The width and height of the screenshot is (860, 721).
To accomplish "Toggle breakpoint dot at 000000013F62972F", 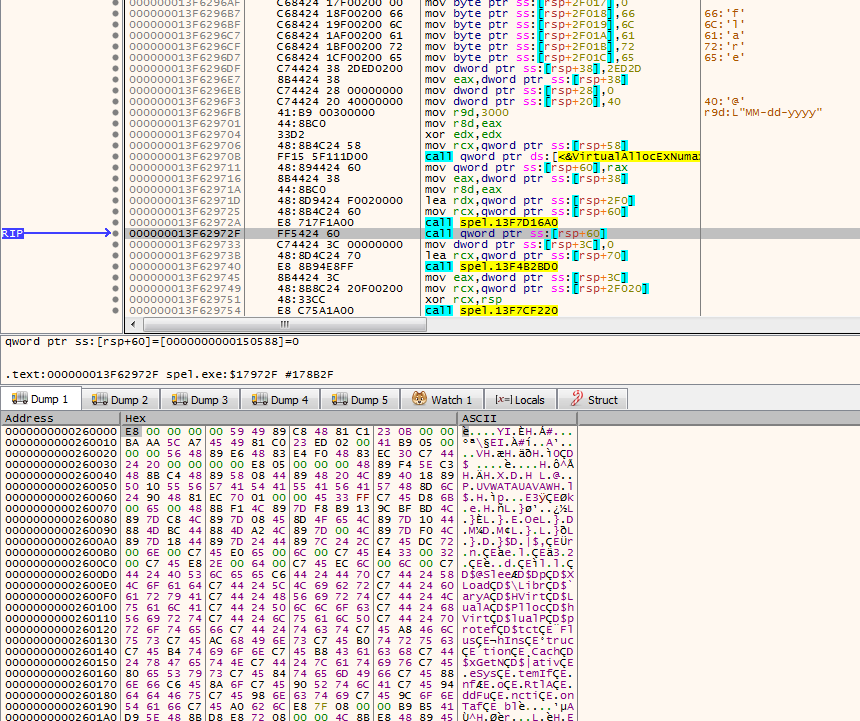I will 115,234.
